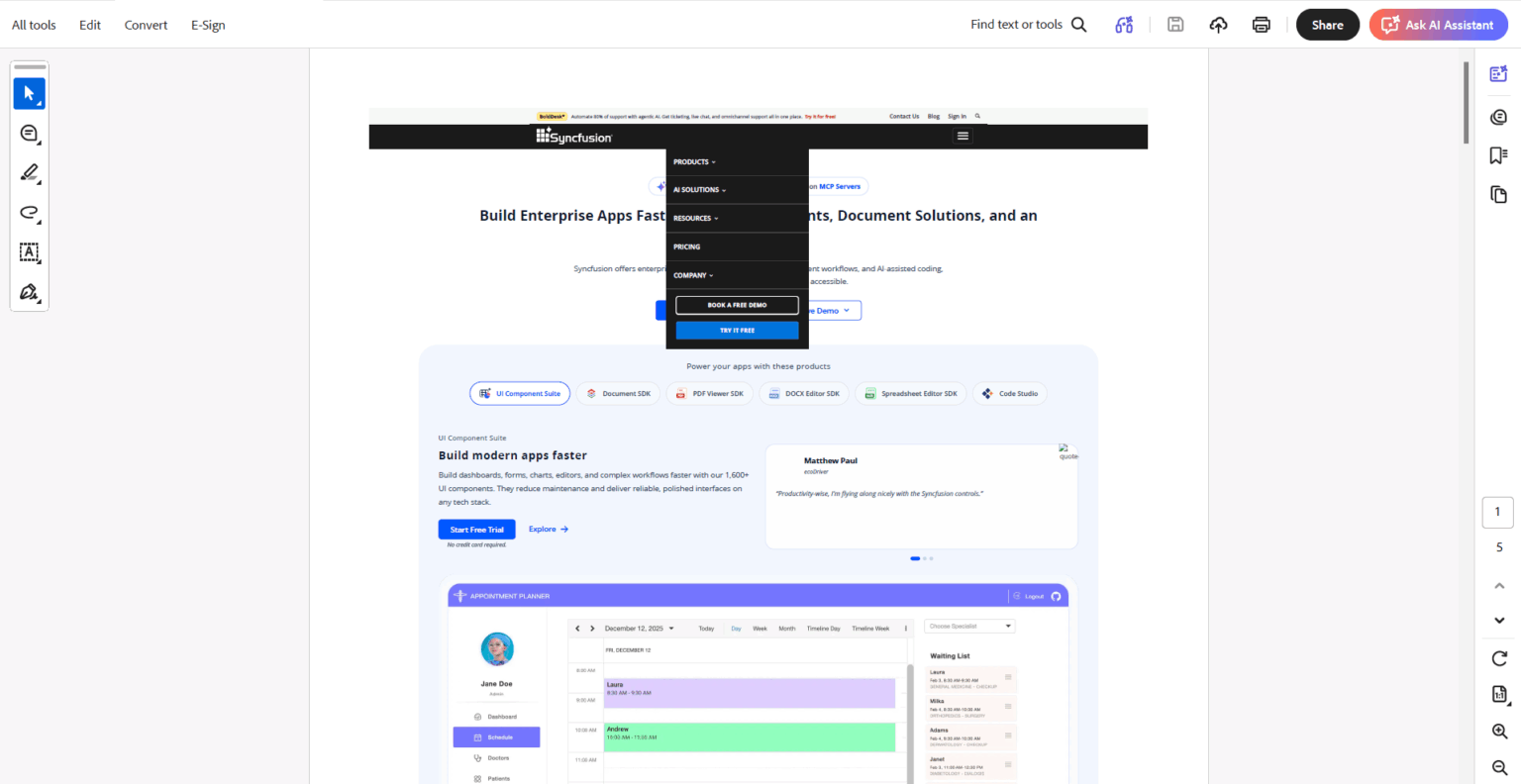Activate the text box tool

coord(29,252)
